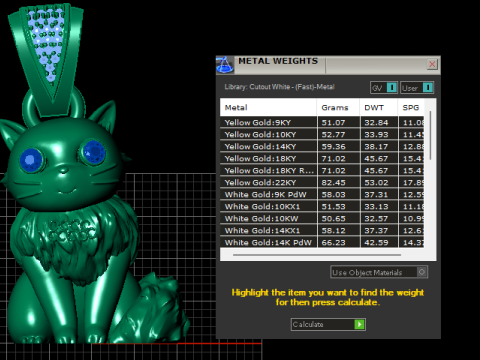
Task: Select the cat's left blue gemstone eye
Action: pos(31,160)
